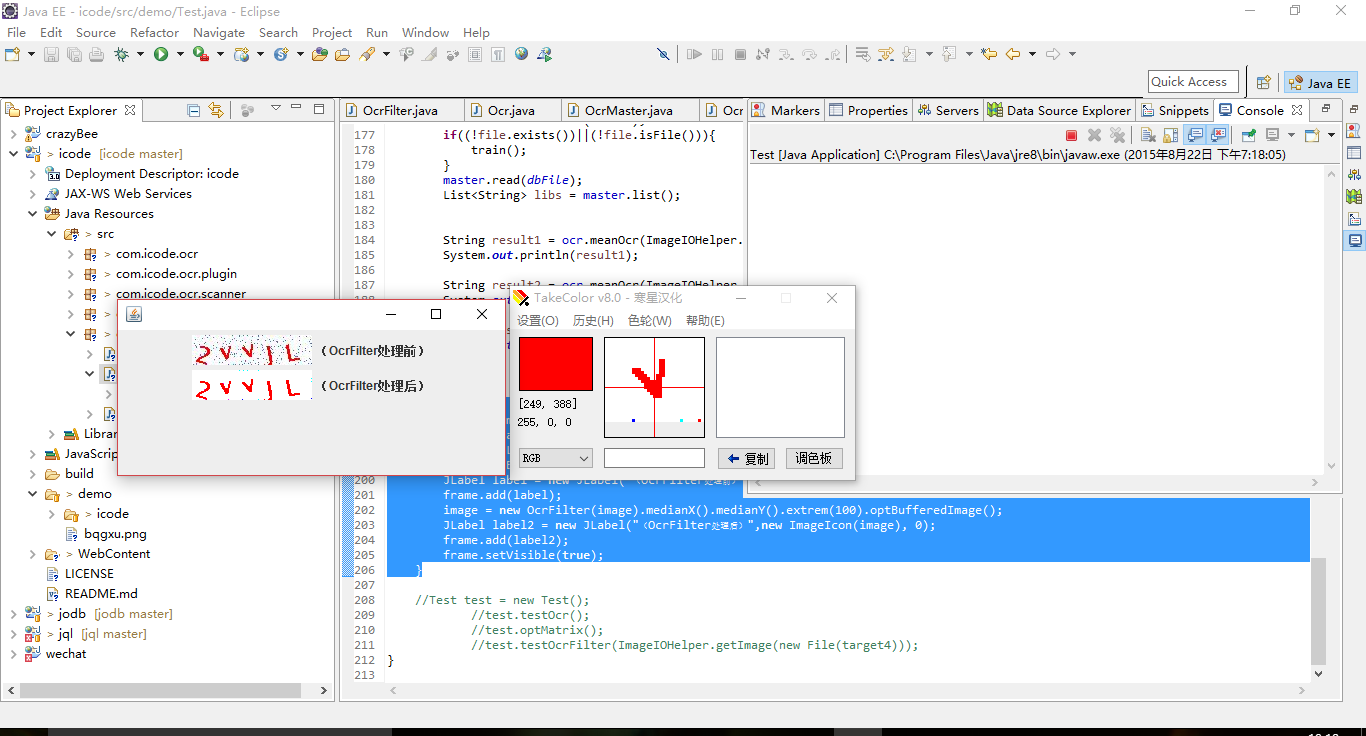Open the Refactor menu

[154, 32]
